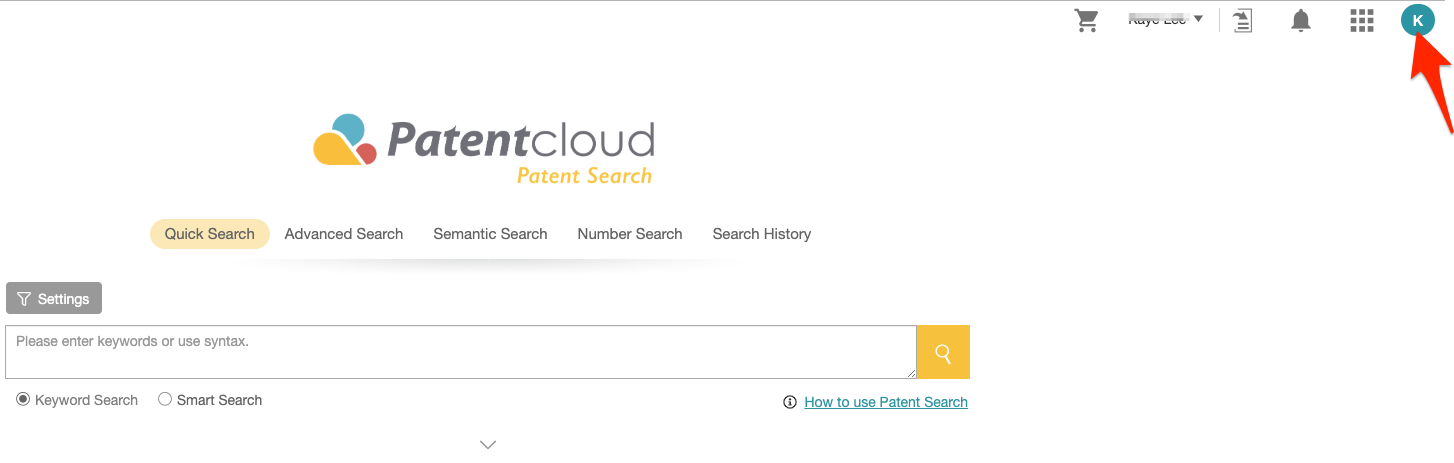Open the Settings filter button
Screen dimensions: 1454x463
54,298
